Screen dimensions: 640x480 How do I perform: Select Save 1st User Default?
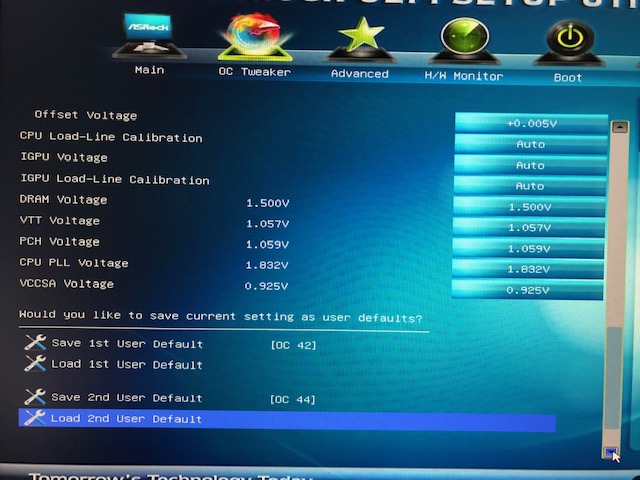[x=127, y=344]
